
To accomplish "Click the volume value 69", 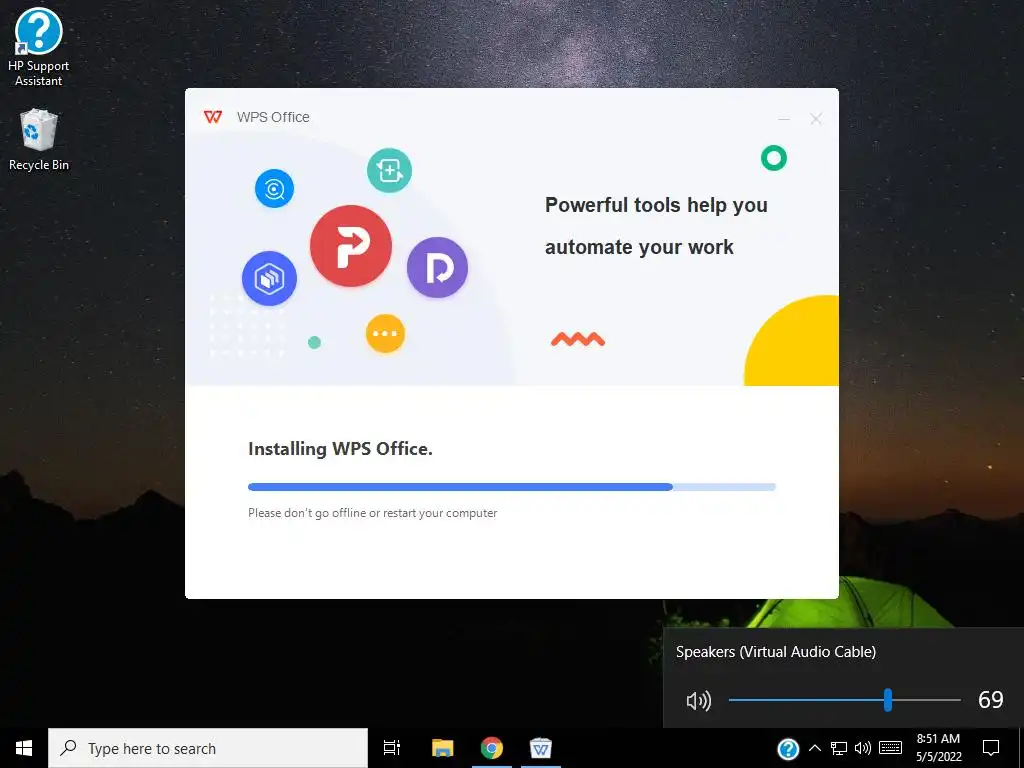I will (x=991, y=700).
